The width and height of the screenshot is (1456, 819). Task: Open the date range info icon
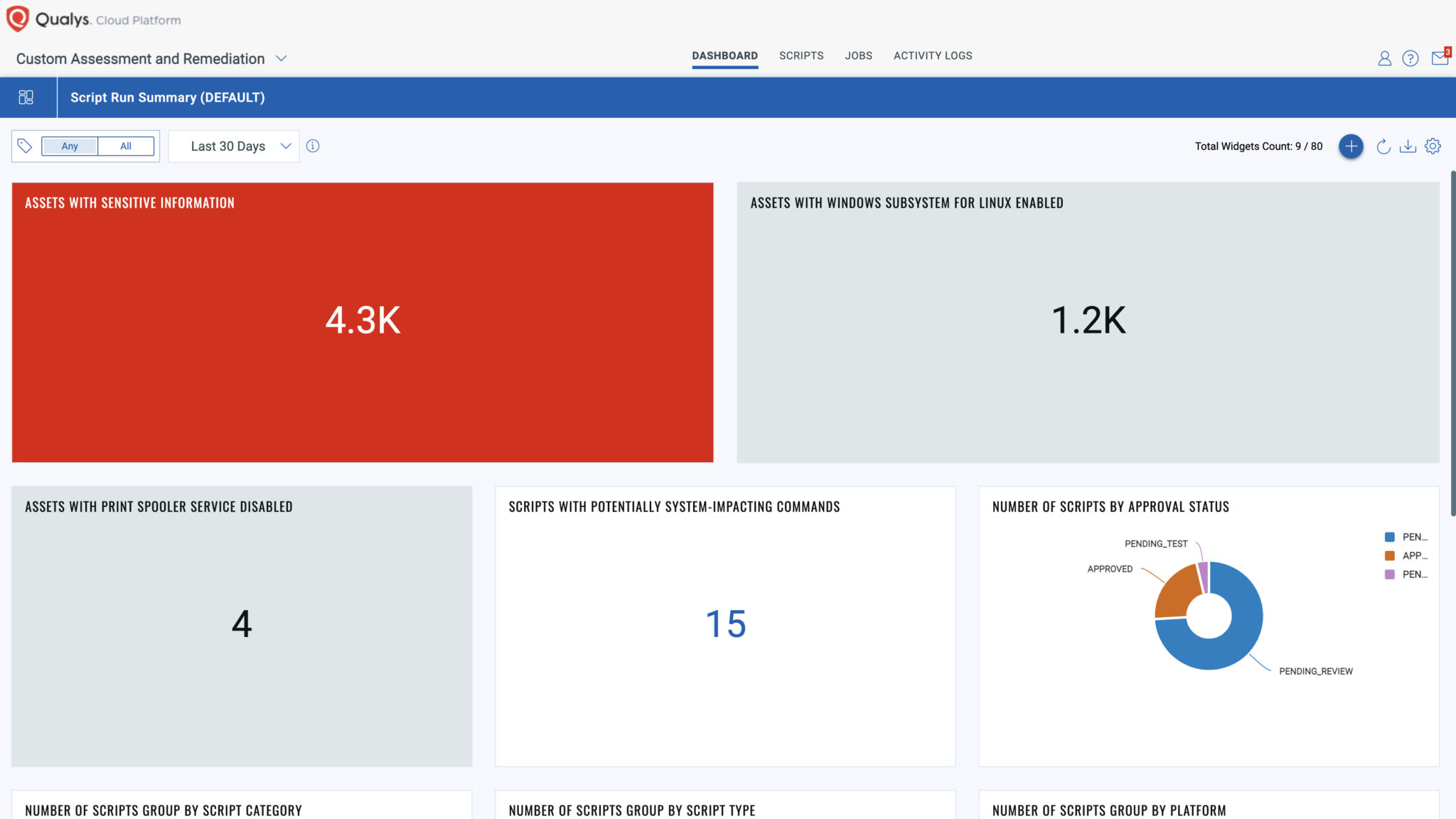pyautogui.click(x=313, y=146)
